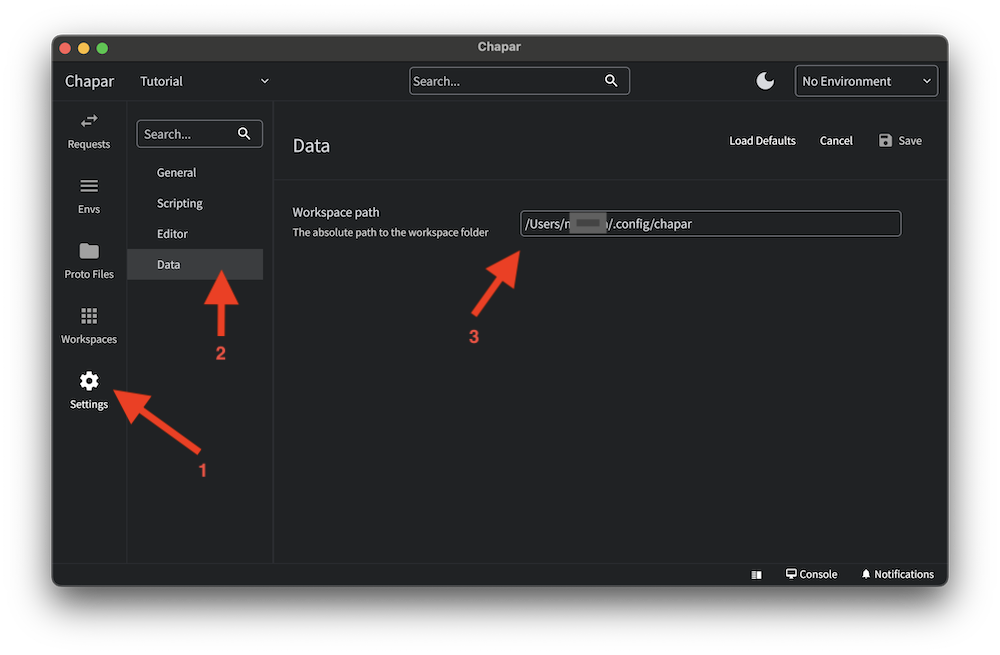The image size is (1000, 655).
Task: Click the magnifier in the settings search field
Action: 244,133
